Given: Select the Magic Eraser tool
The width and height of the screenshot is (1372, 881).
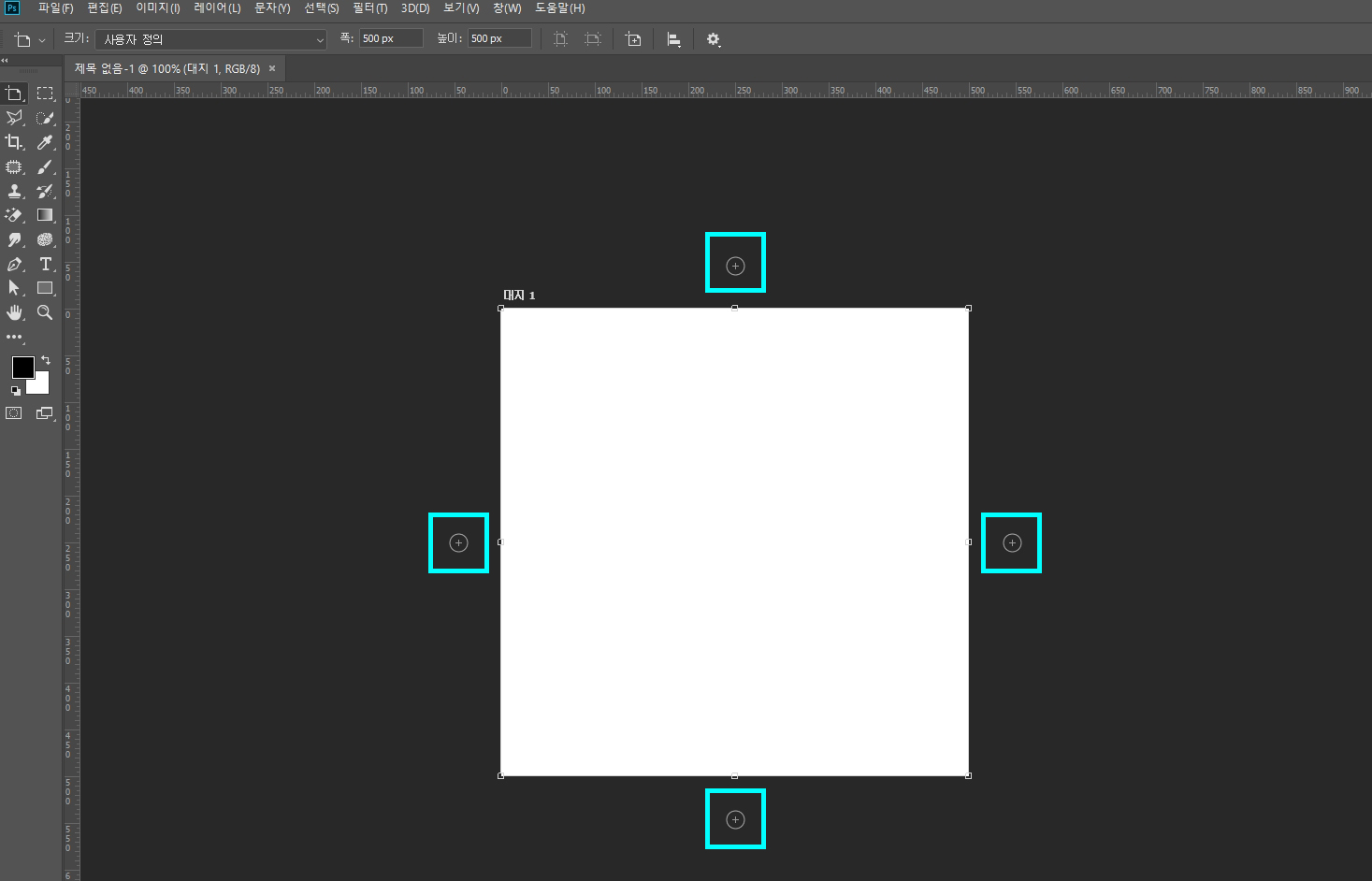Looking at the screenshot, I should 14,215.
